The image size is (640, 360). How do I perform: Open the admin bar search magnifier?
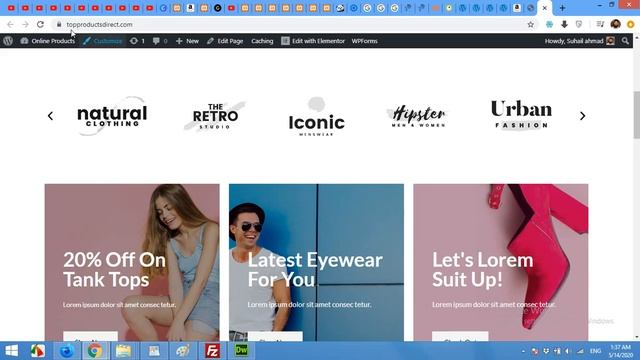[625, 41]
